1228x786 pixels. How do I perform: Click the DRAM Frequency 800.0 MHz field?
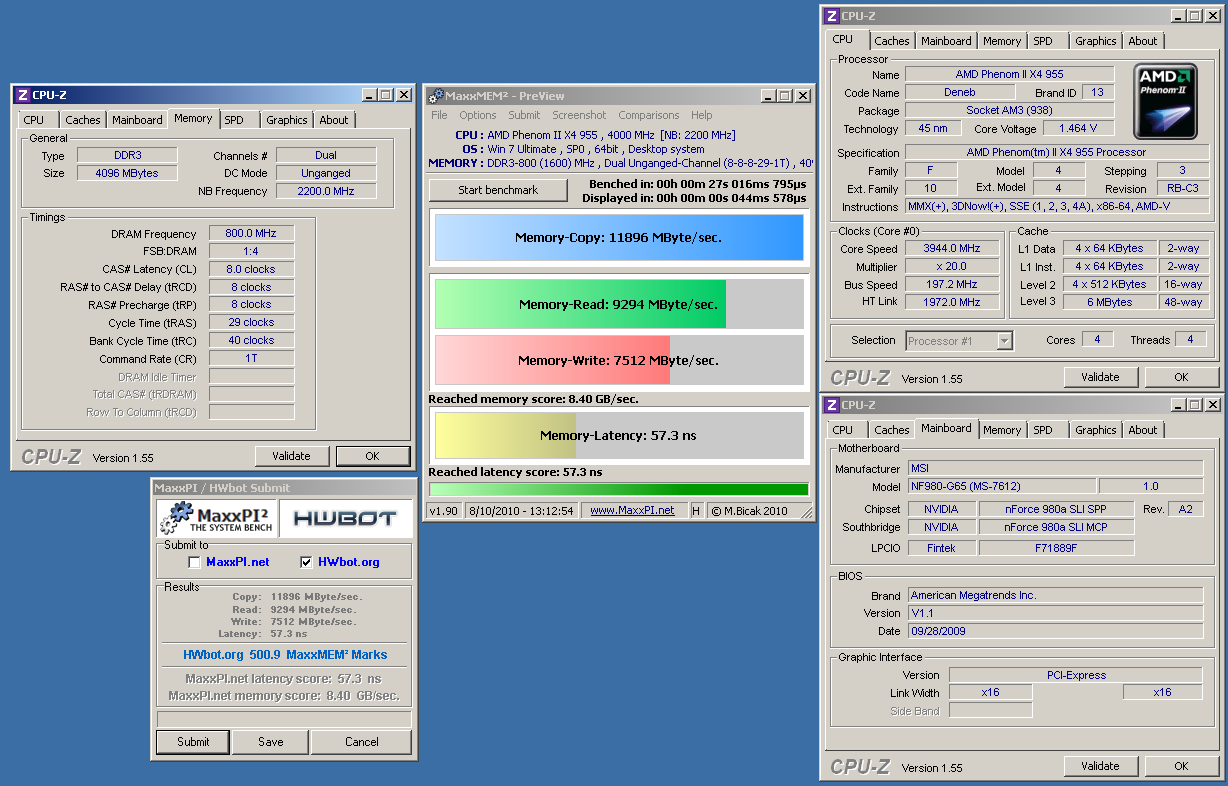click(x=251, y=233)
